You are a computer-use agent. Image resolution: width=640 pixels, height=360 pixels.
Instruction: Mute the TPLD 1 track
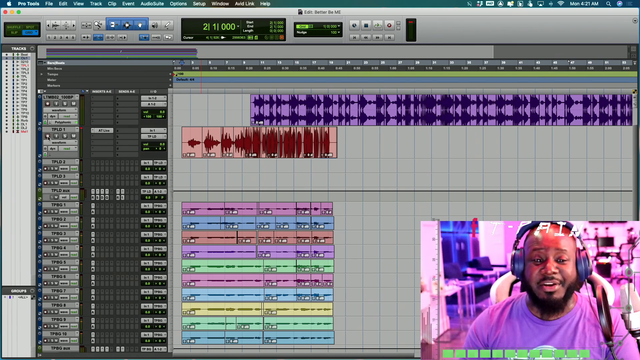(x=73, y=136)
